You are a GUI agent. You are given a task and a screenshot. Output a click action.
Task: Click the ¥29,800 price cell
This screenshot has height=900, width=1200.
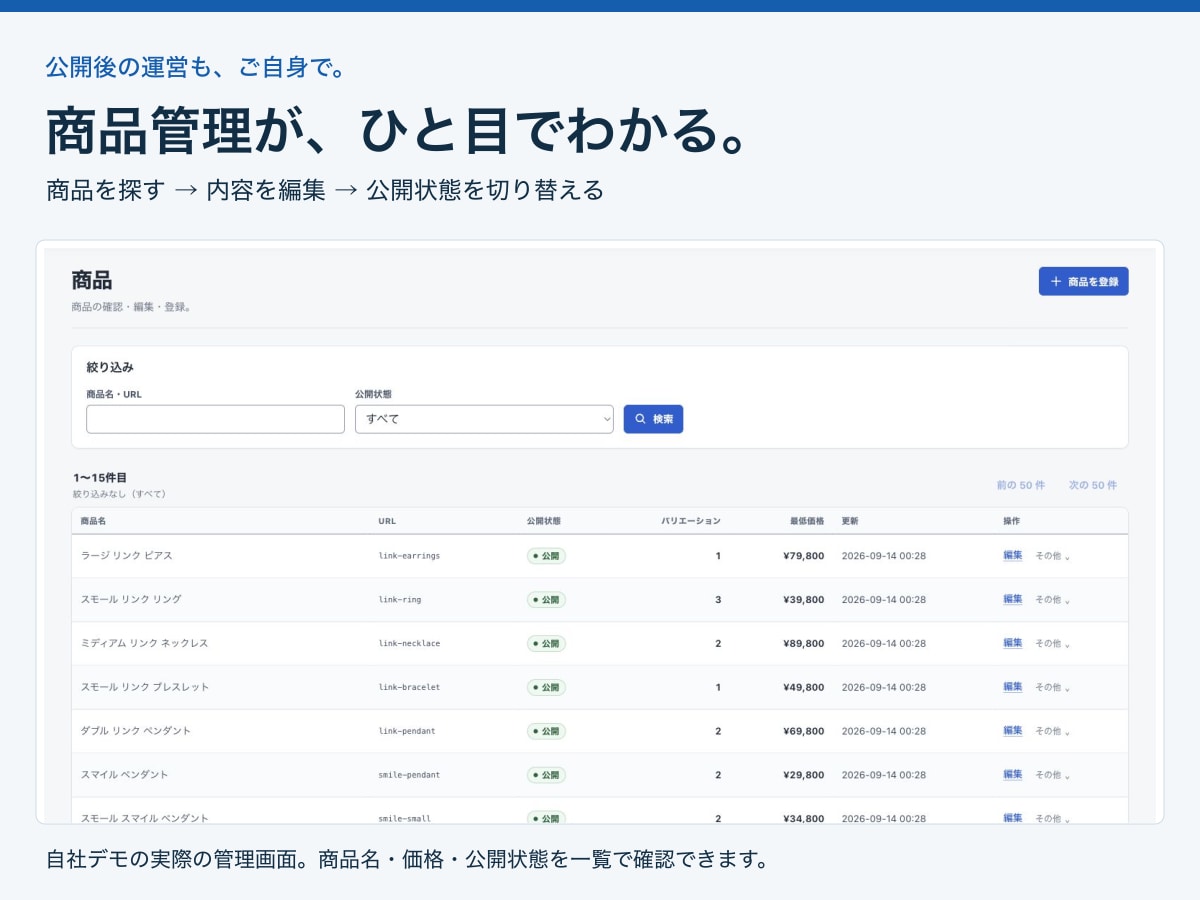click(x=804, y=776)
